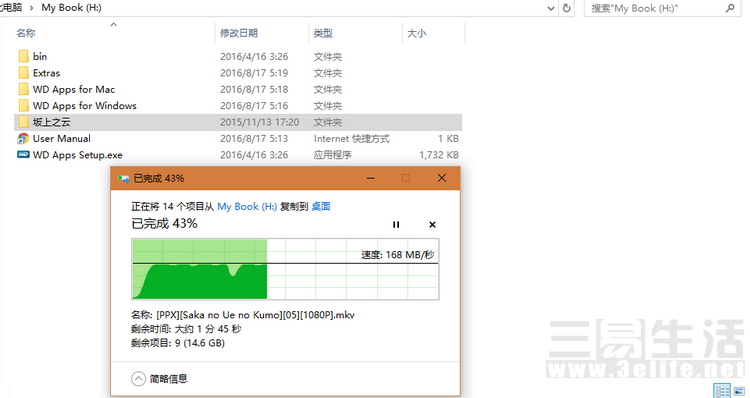Click the breadcrumb chevron before My Book
The height and width of the screenshot is (398, 750).
click(x=32, y=8)
